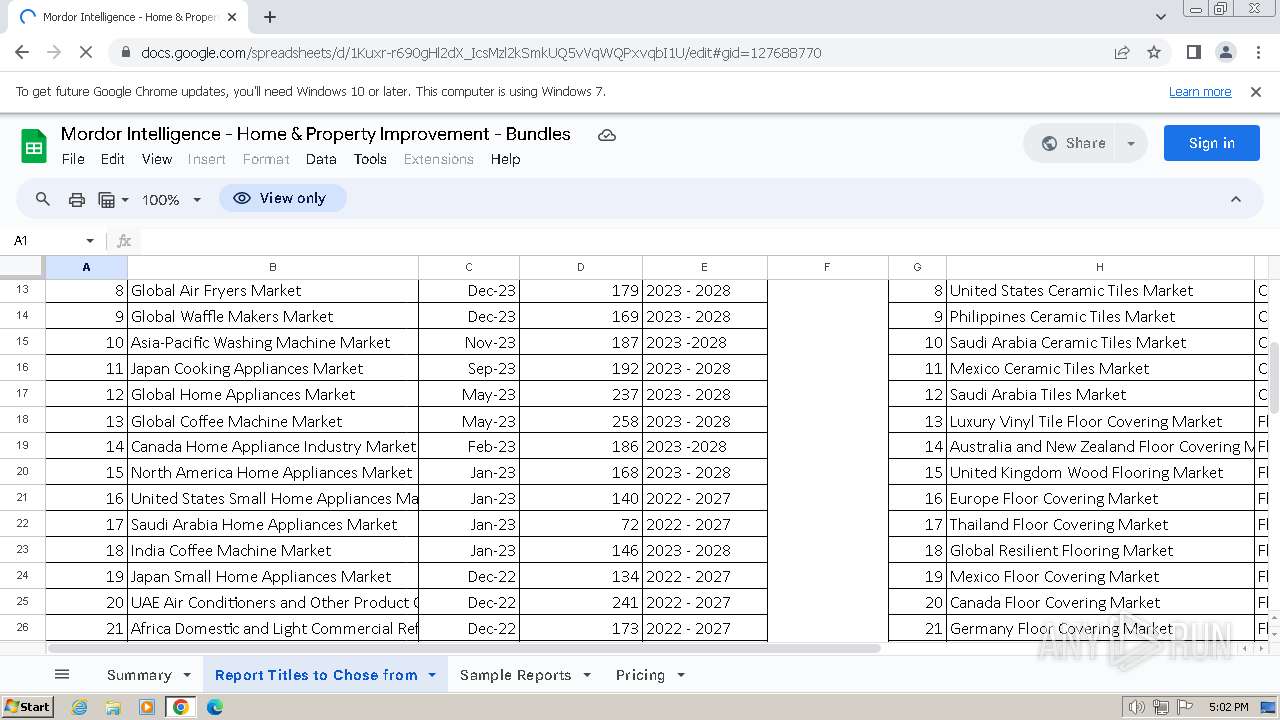Click the Chrome share page icon

click(x=1122, y=52)
